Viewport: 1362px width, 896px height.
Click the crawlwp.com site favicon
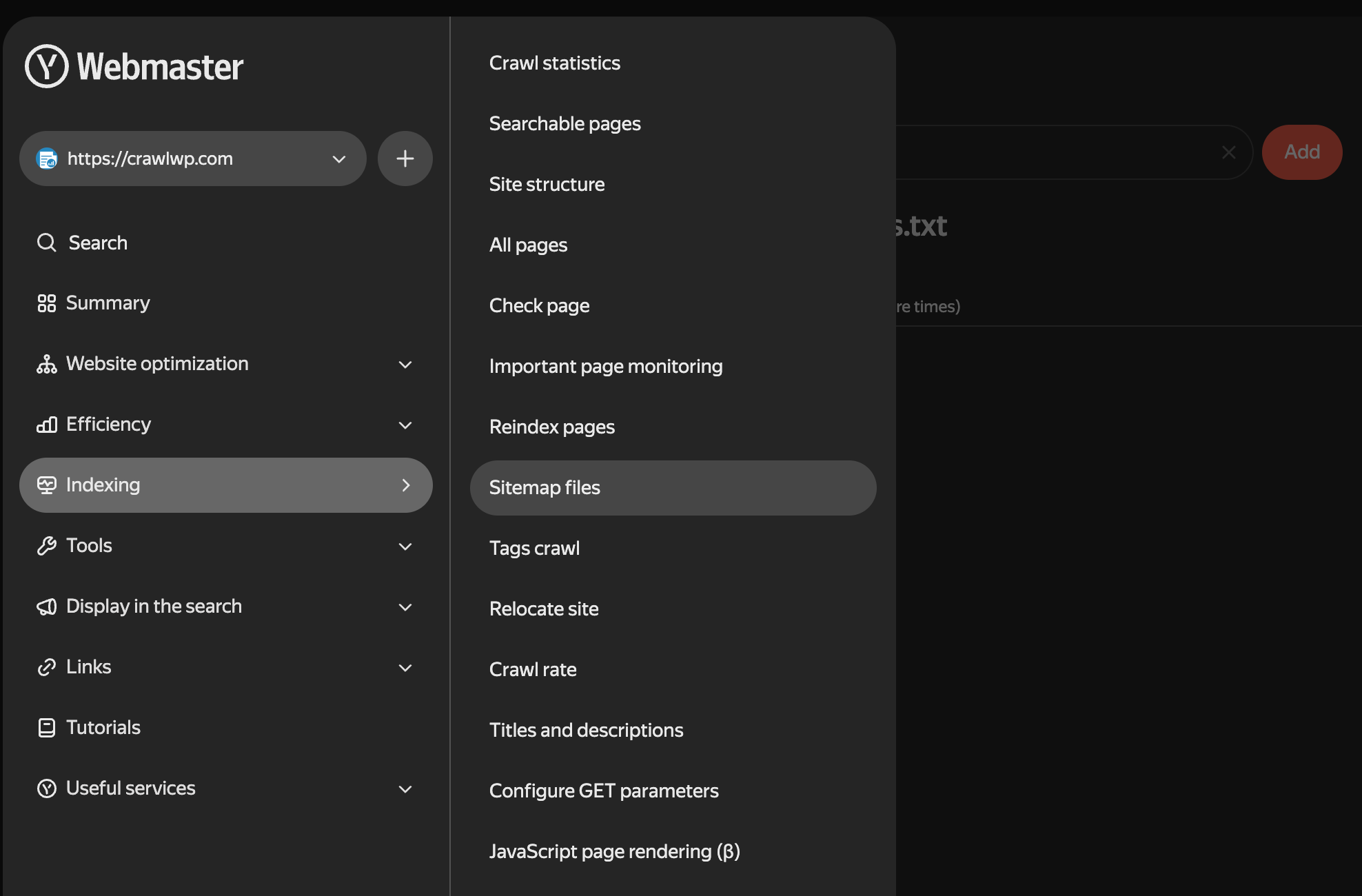pos(47,159)
